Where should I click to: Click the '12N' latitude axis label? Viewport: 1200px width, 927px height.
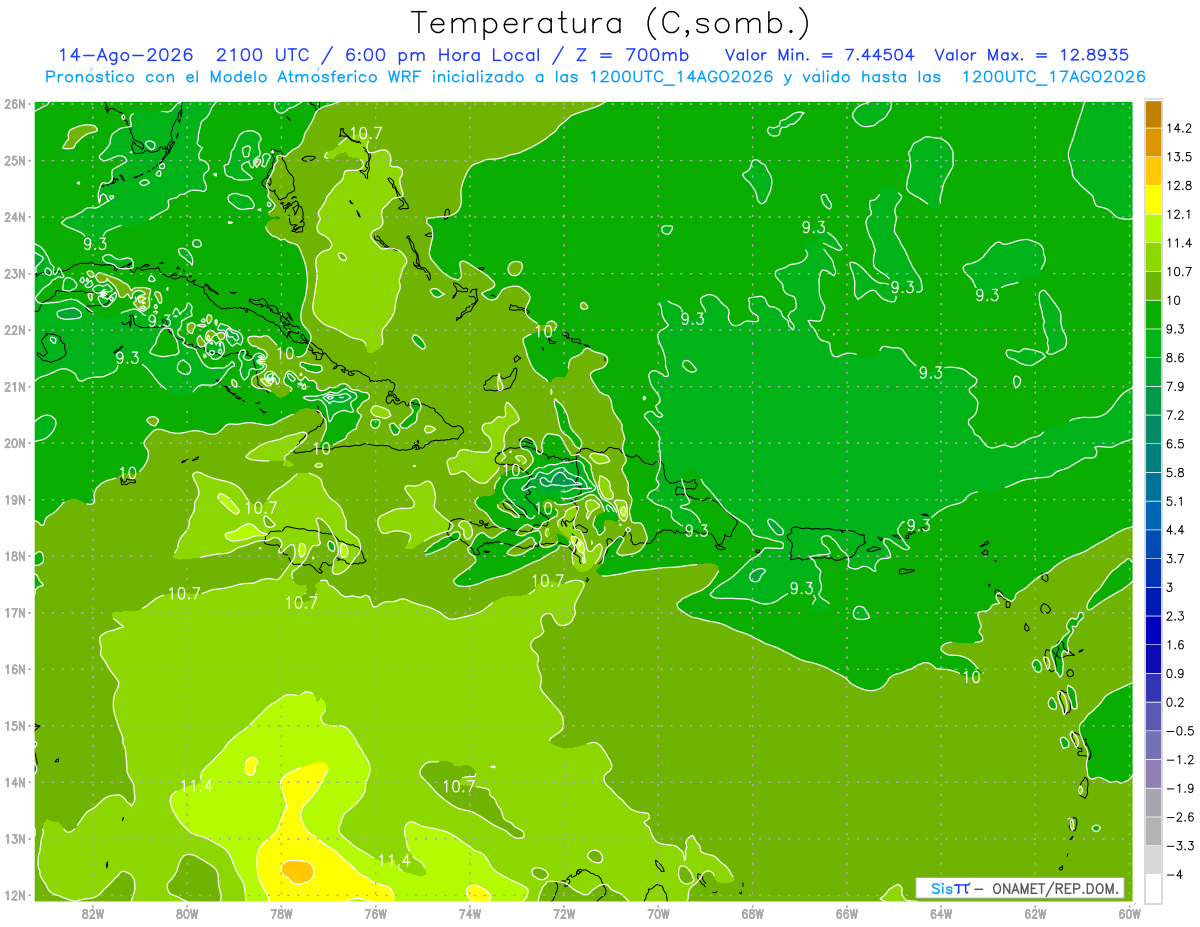tap(14, 895)
